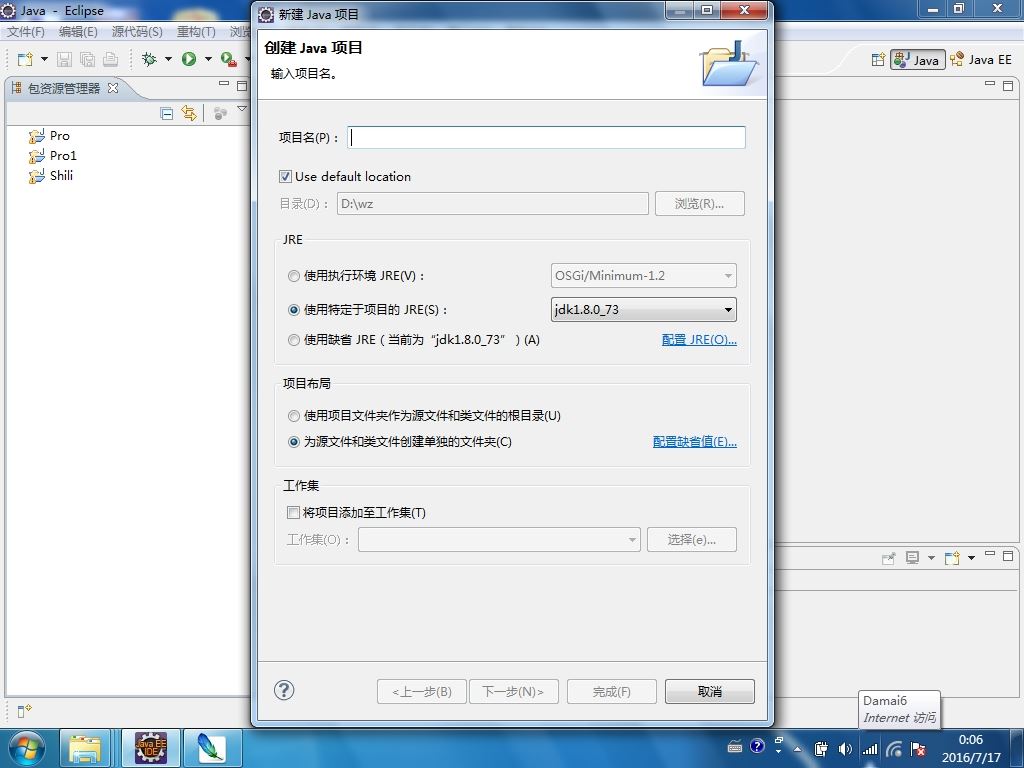The height and width of the screenshot is (768, 1024).
Task: Select create separate folders radio (C)
Action: coord(294,442)
